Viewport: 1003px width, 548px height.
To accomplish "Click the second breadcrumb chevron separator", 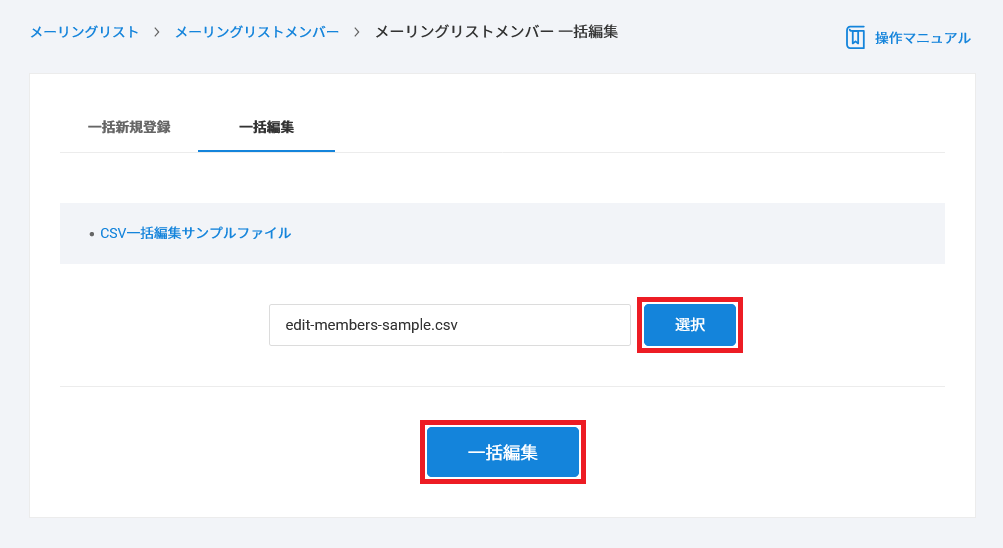I will [x=357, y=32].
